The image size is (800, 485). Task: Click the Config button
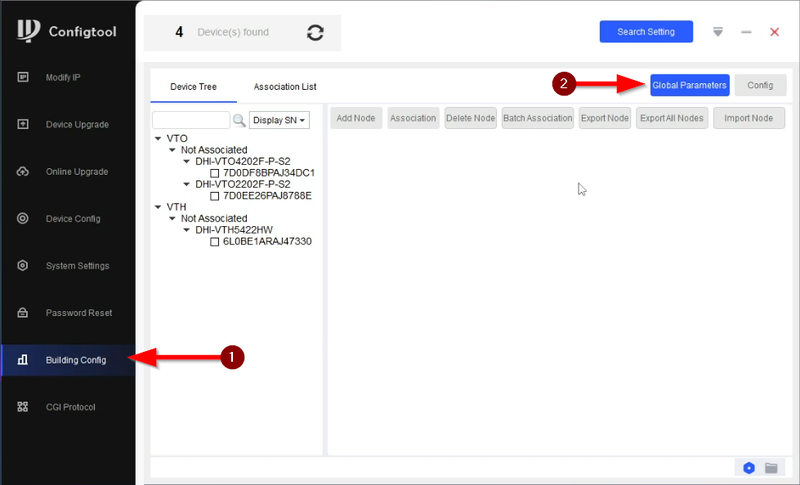[760, 85]
